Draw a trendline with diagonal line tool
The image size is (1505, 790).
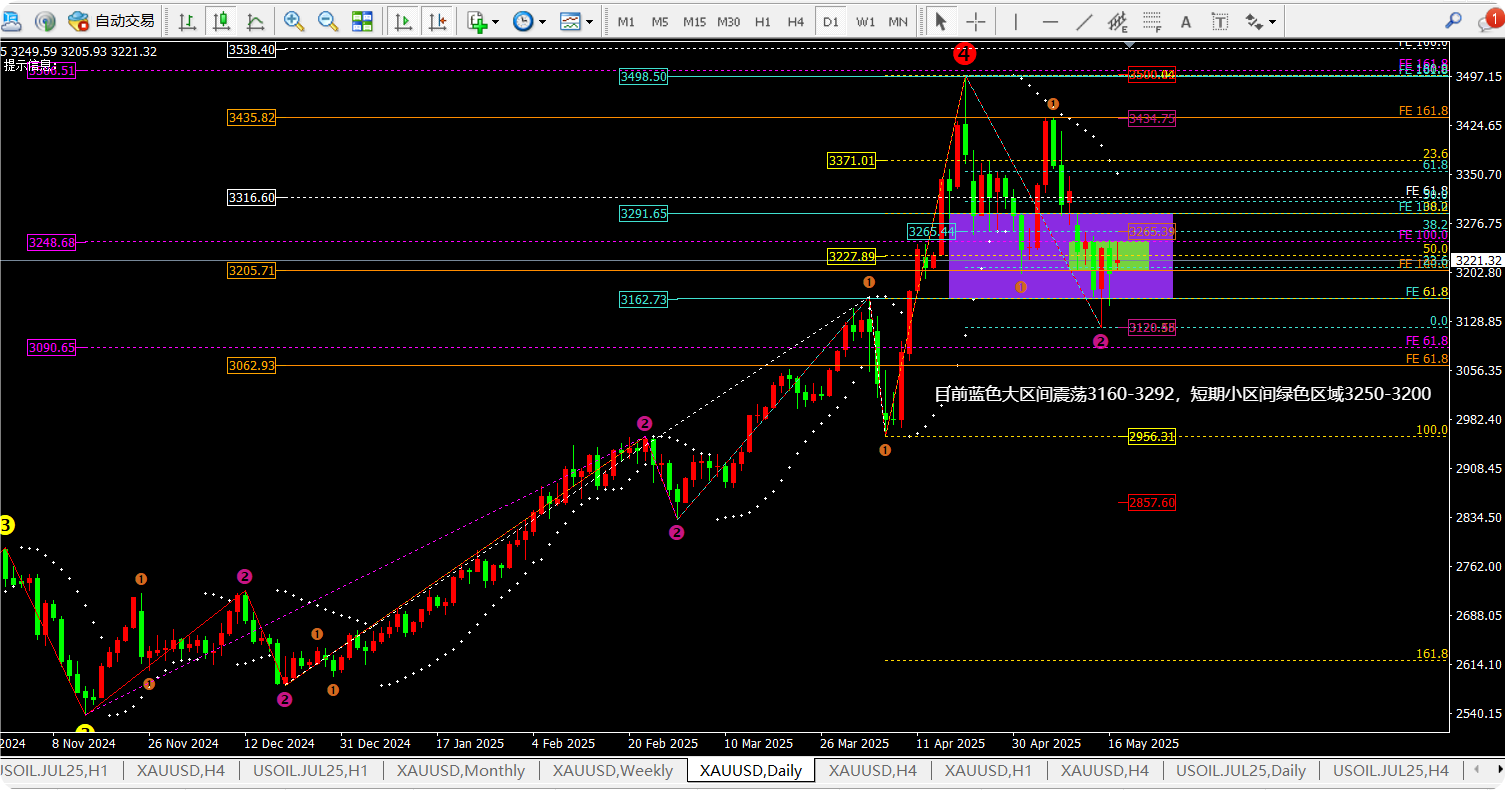(1084, 21)
